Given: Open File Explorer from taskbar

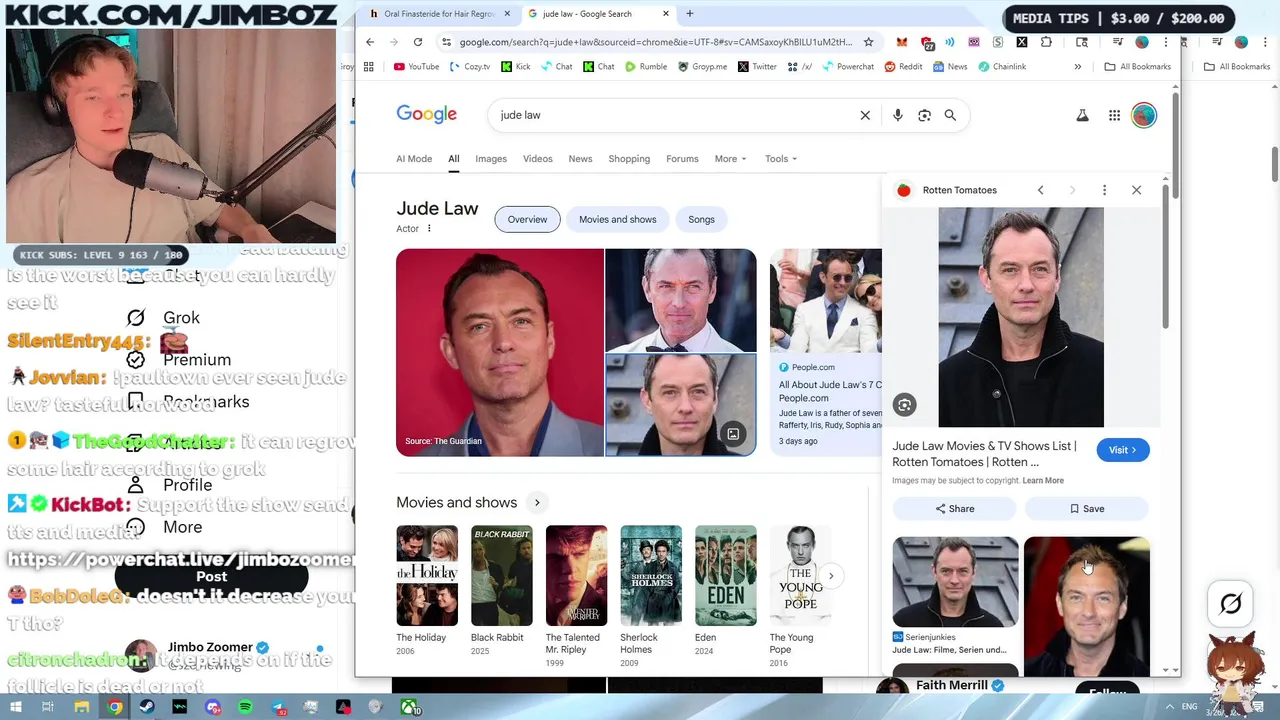Looking at the screenshot, I should pos(82,707).
